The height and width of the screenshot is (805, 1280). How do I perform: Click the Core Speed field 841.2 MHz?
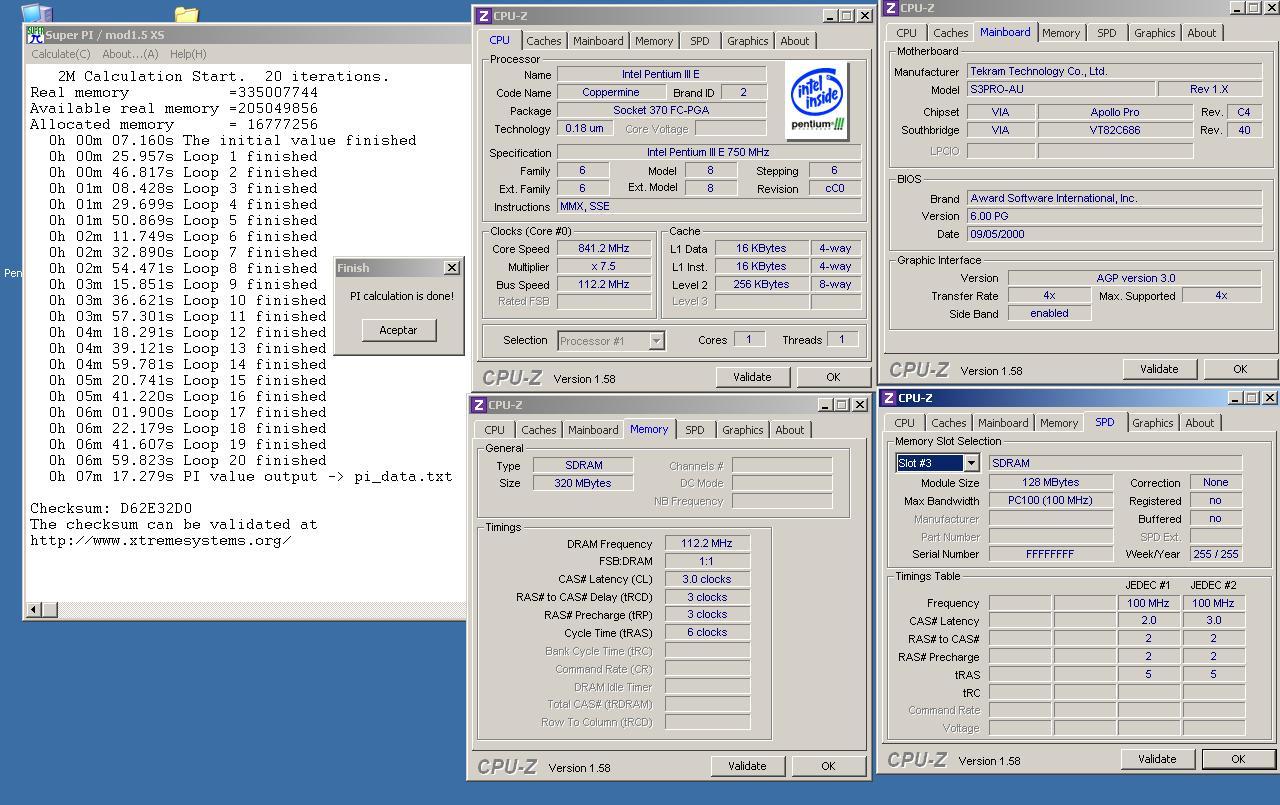(x=604, y=249)
